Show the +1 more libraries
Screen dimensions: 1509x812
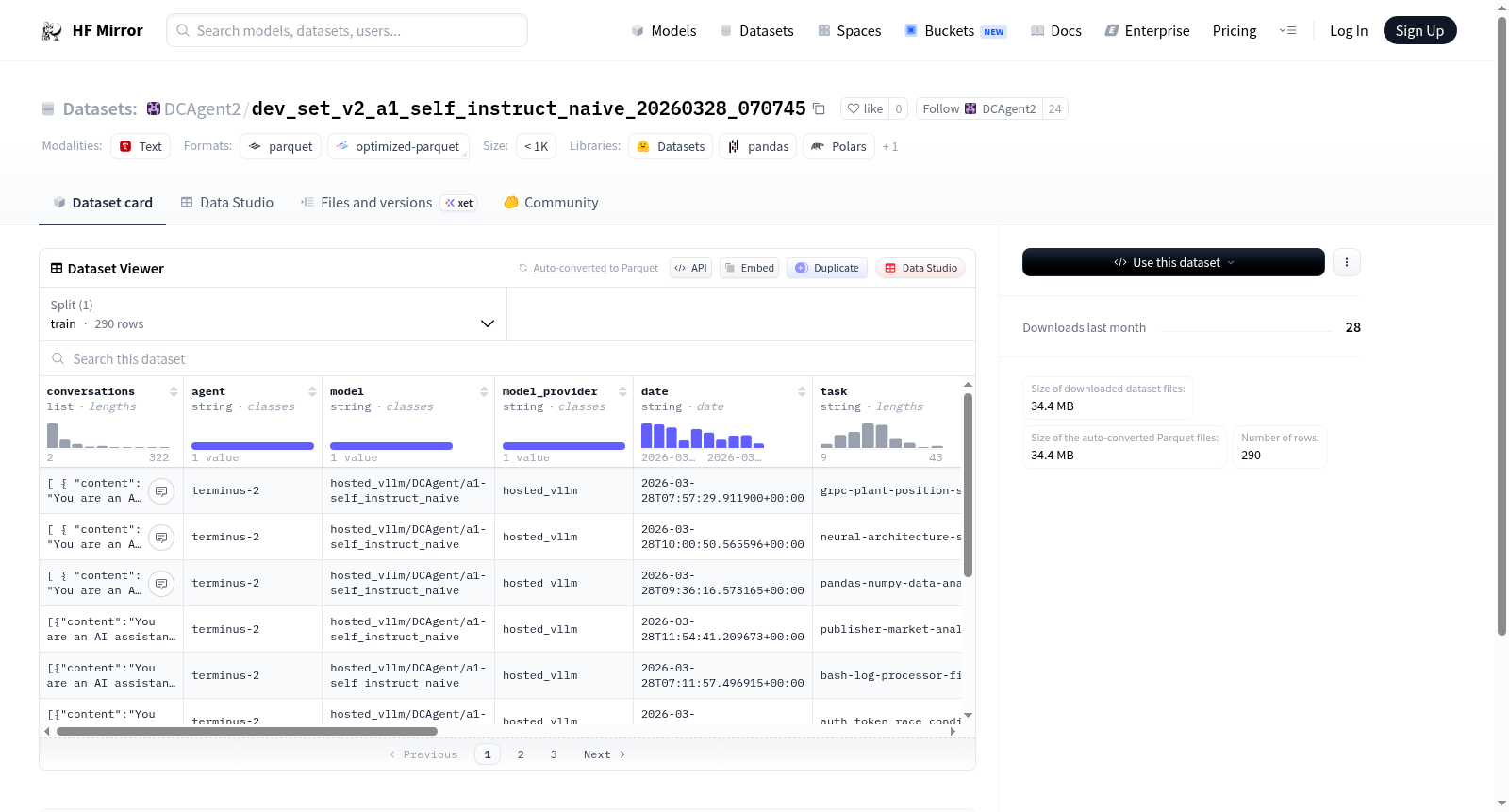tap(890, 147)
